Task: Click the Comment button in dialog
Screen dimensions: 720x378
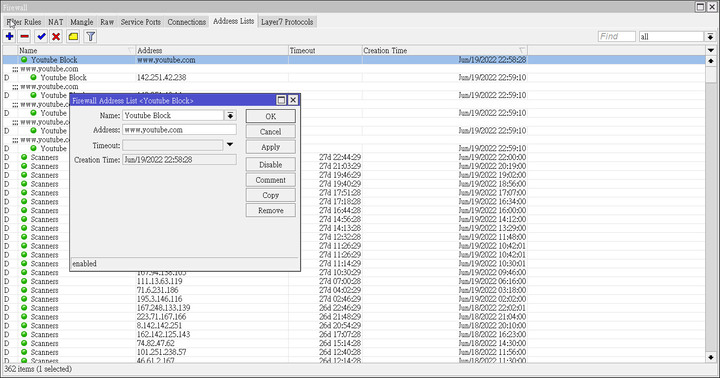Action: pyautogui.click(x=270, y=180)
